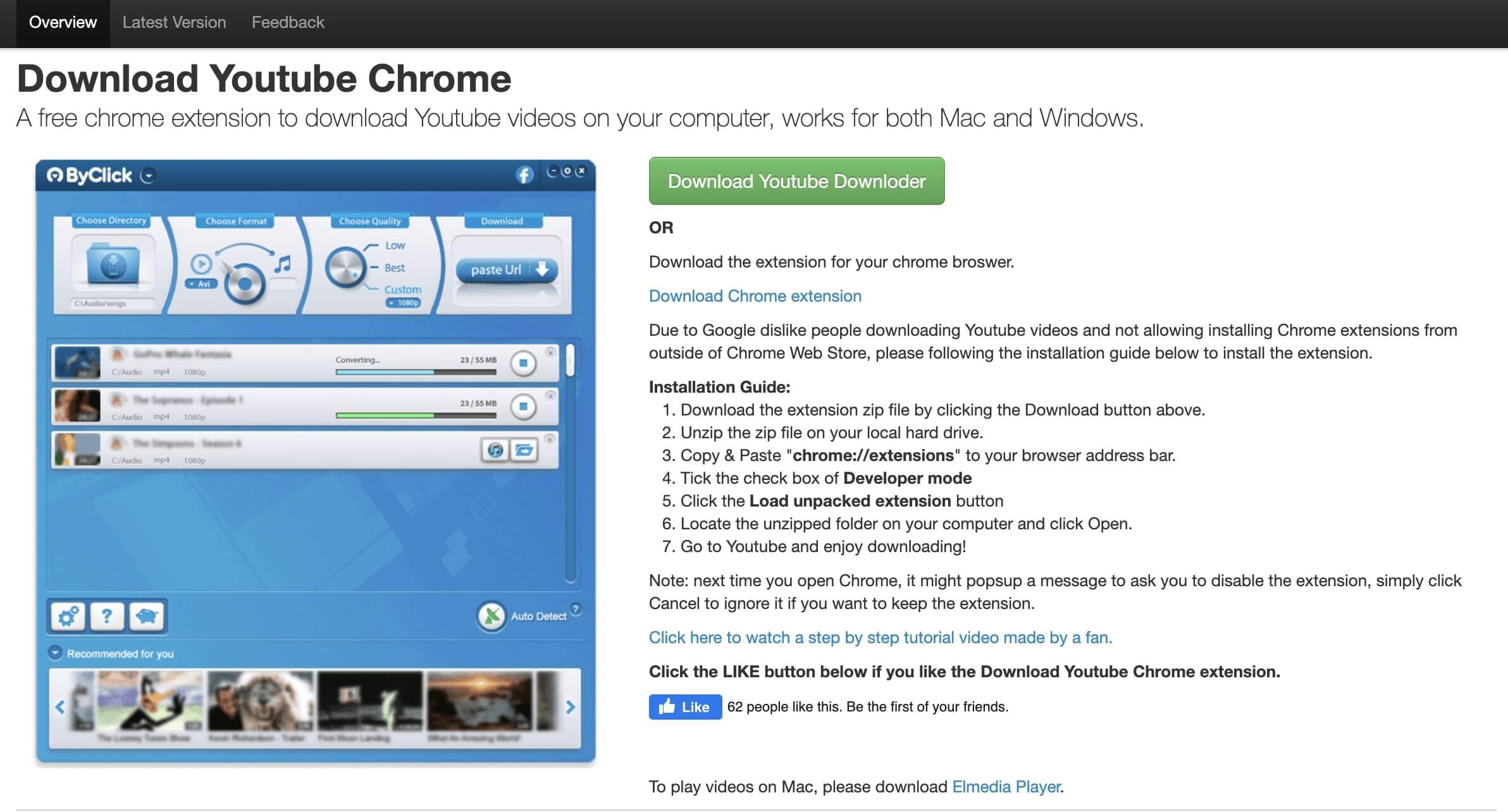
Task: Click the Download Youtube Downloder button
Action: (796, 181)
